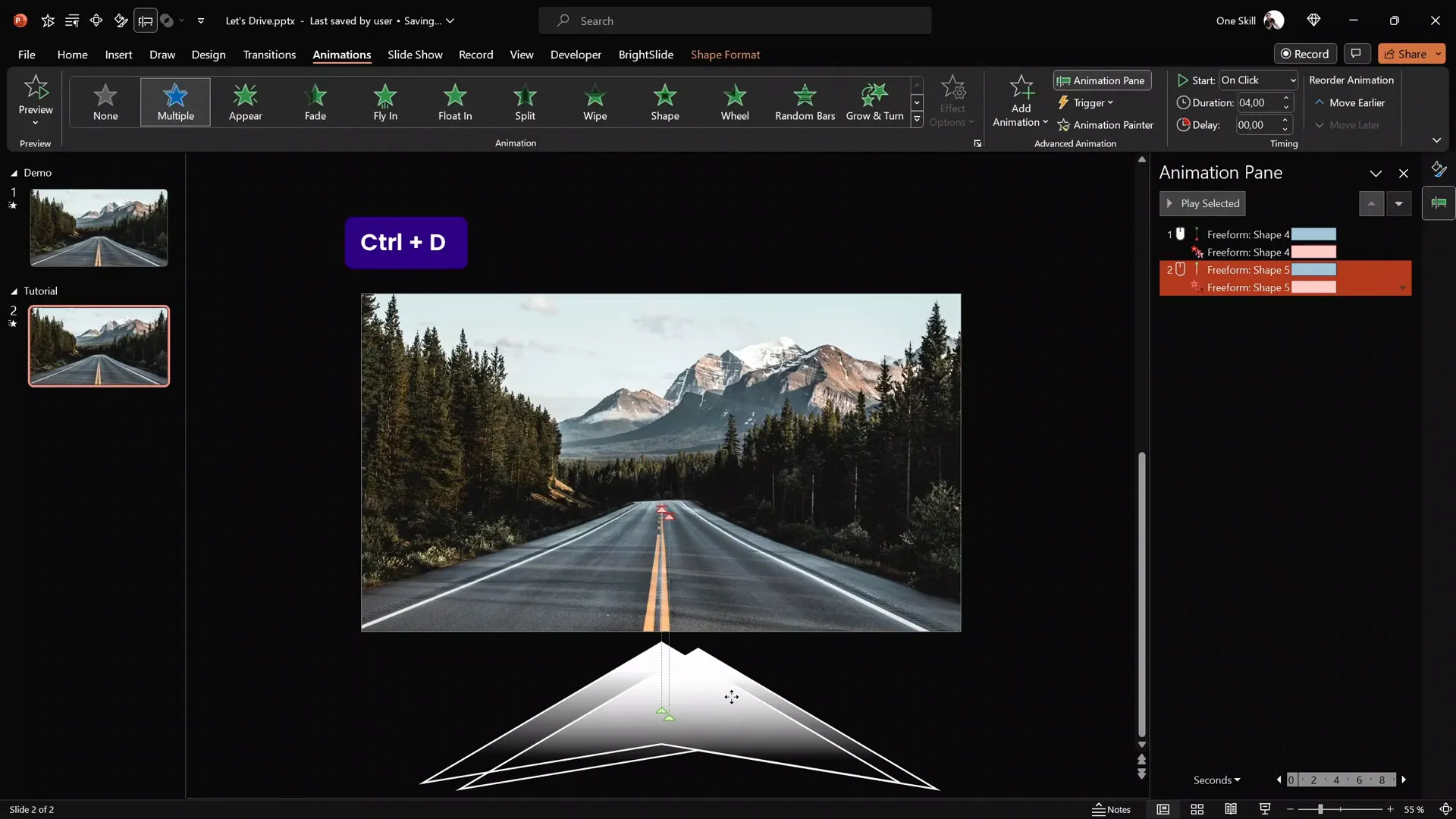Viewport: 1456px width, 819px height.
Task: Select second Freeform: Shape 4 animation entry
Action: click(x=1285, y=252)
